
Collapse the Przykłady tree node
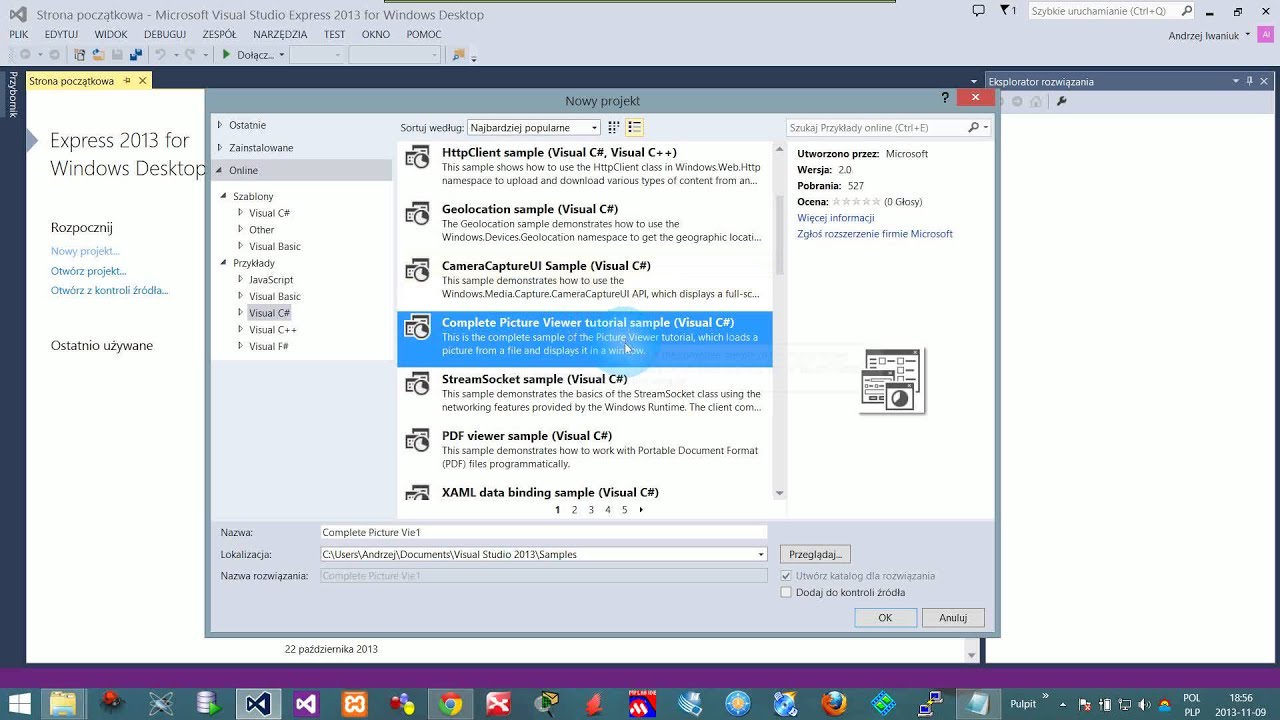(224, 263)
